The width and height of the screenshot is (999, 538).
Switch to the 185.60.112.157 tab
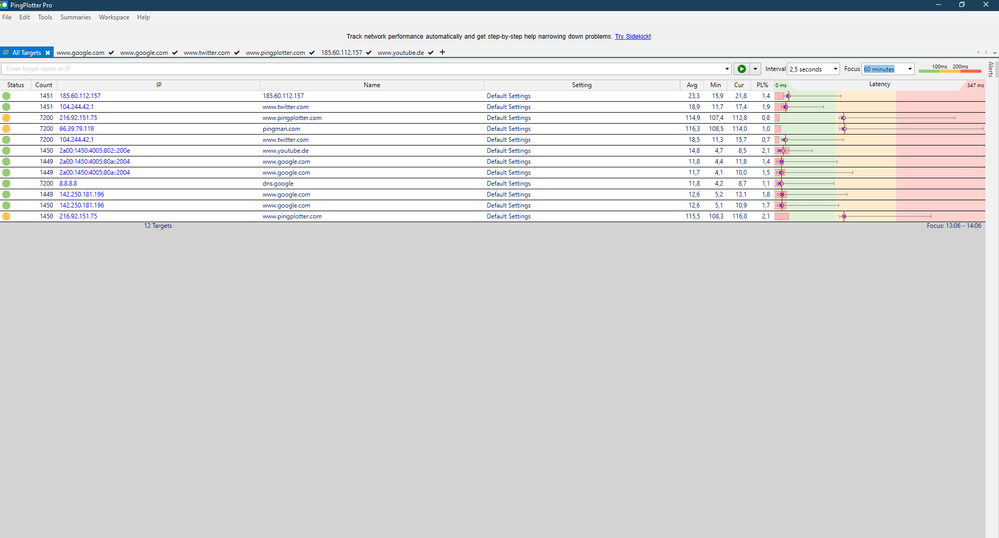(341, 53)
